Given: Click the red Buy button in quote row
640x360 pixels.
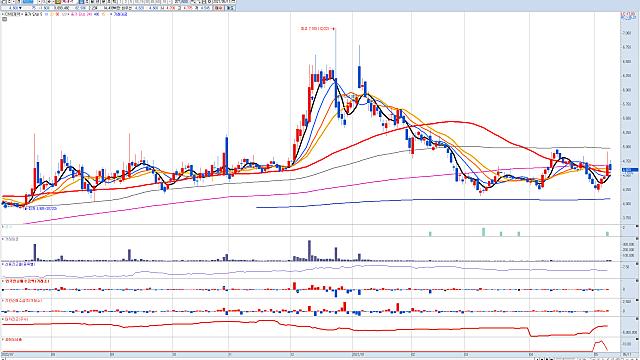Looking at the screenshot, I should coord(219,8).
